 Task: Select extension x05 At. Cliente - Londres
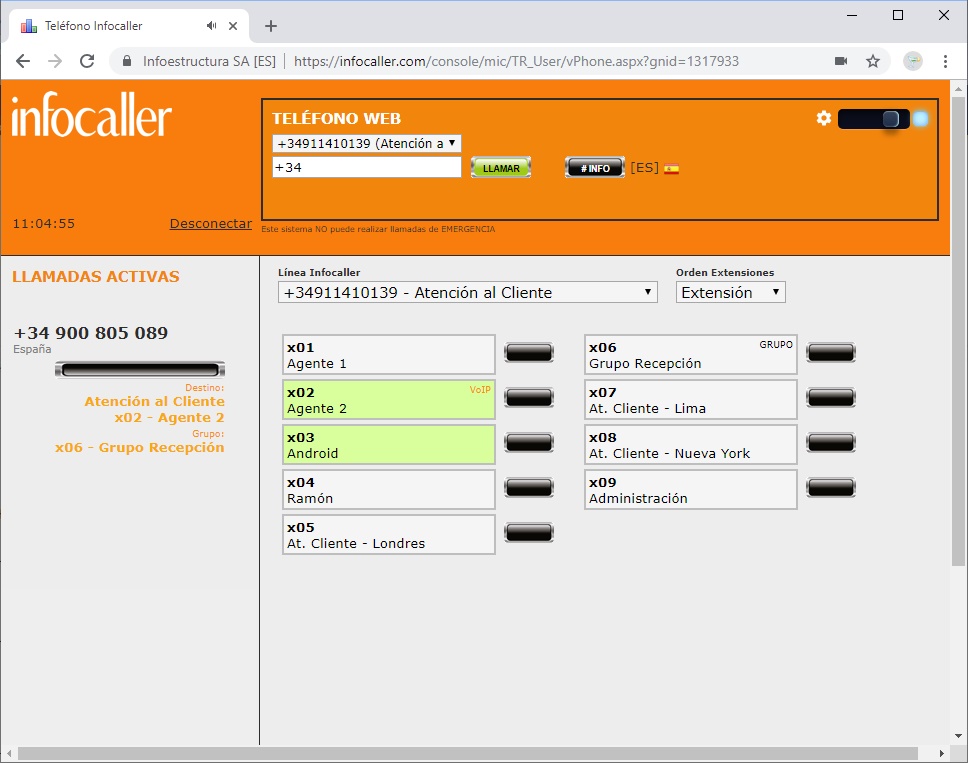(389, 535)
